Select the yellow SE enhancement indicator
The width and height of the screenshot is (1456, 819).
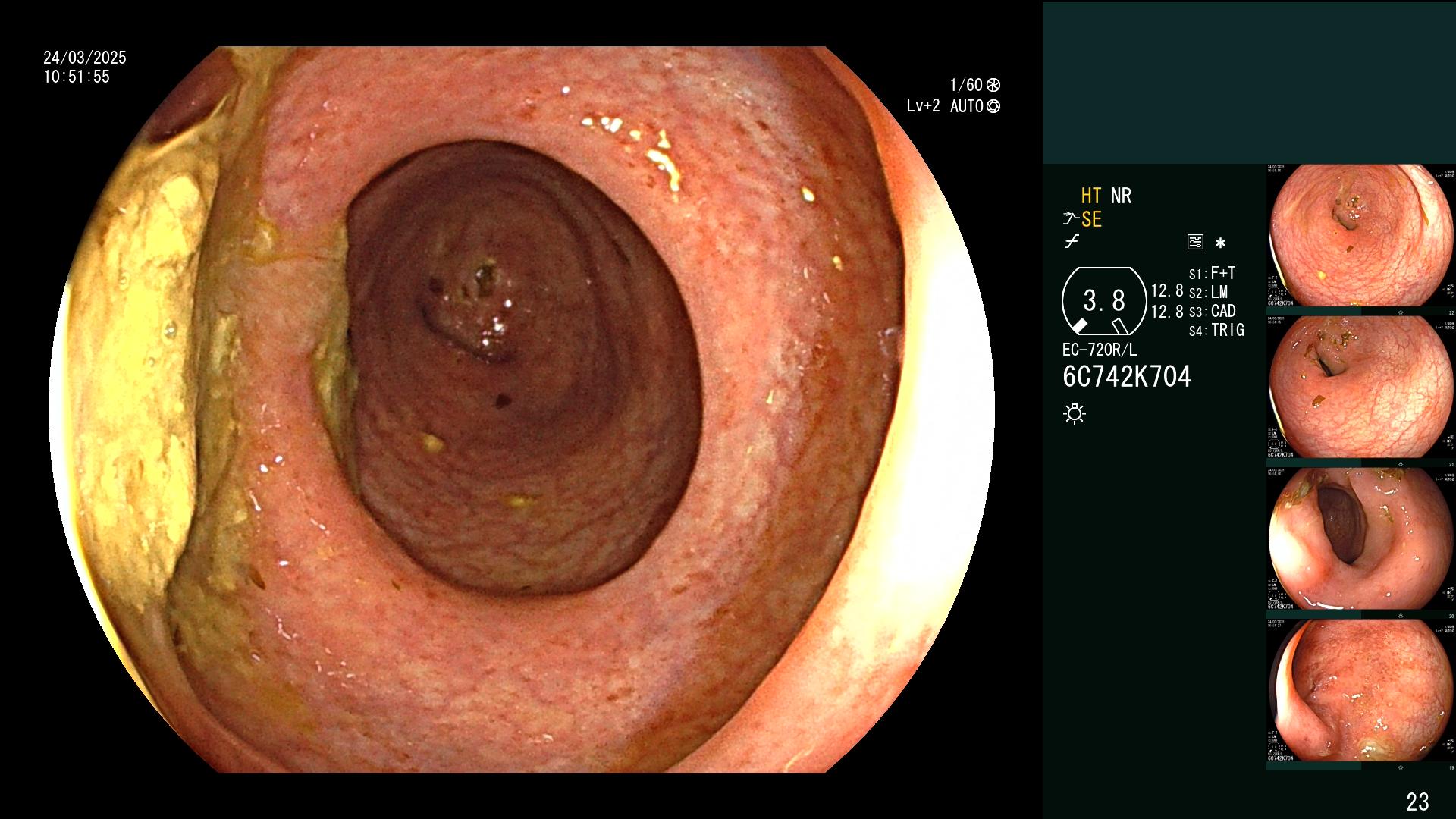[x=1091, y=219]
